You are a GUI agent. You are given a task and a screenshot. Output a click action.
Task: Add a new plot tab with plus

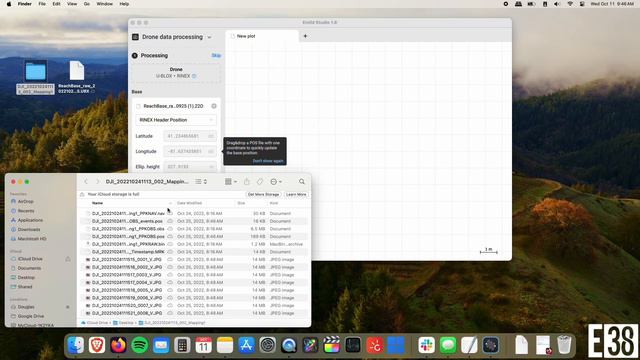point(305,36)
